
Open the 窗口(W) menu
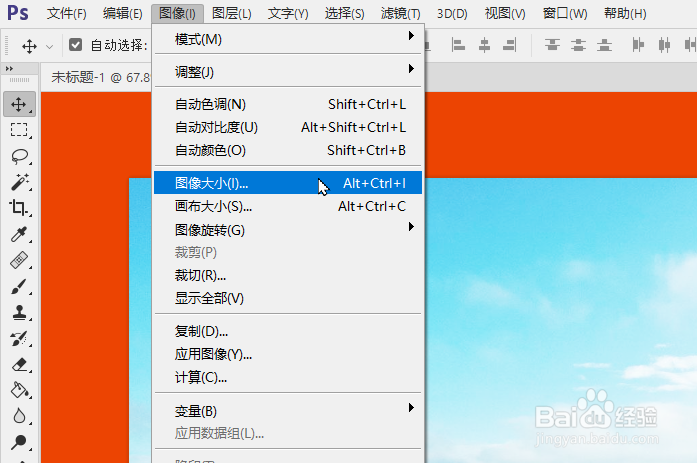pos(565,14)
